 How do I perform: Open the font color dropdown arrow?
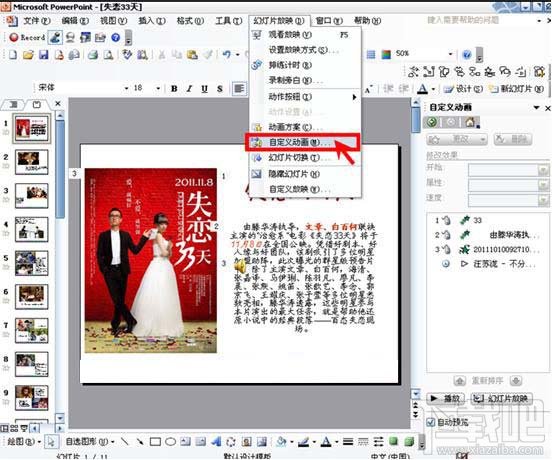[433, 89]
